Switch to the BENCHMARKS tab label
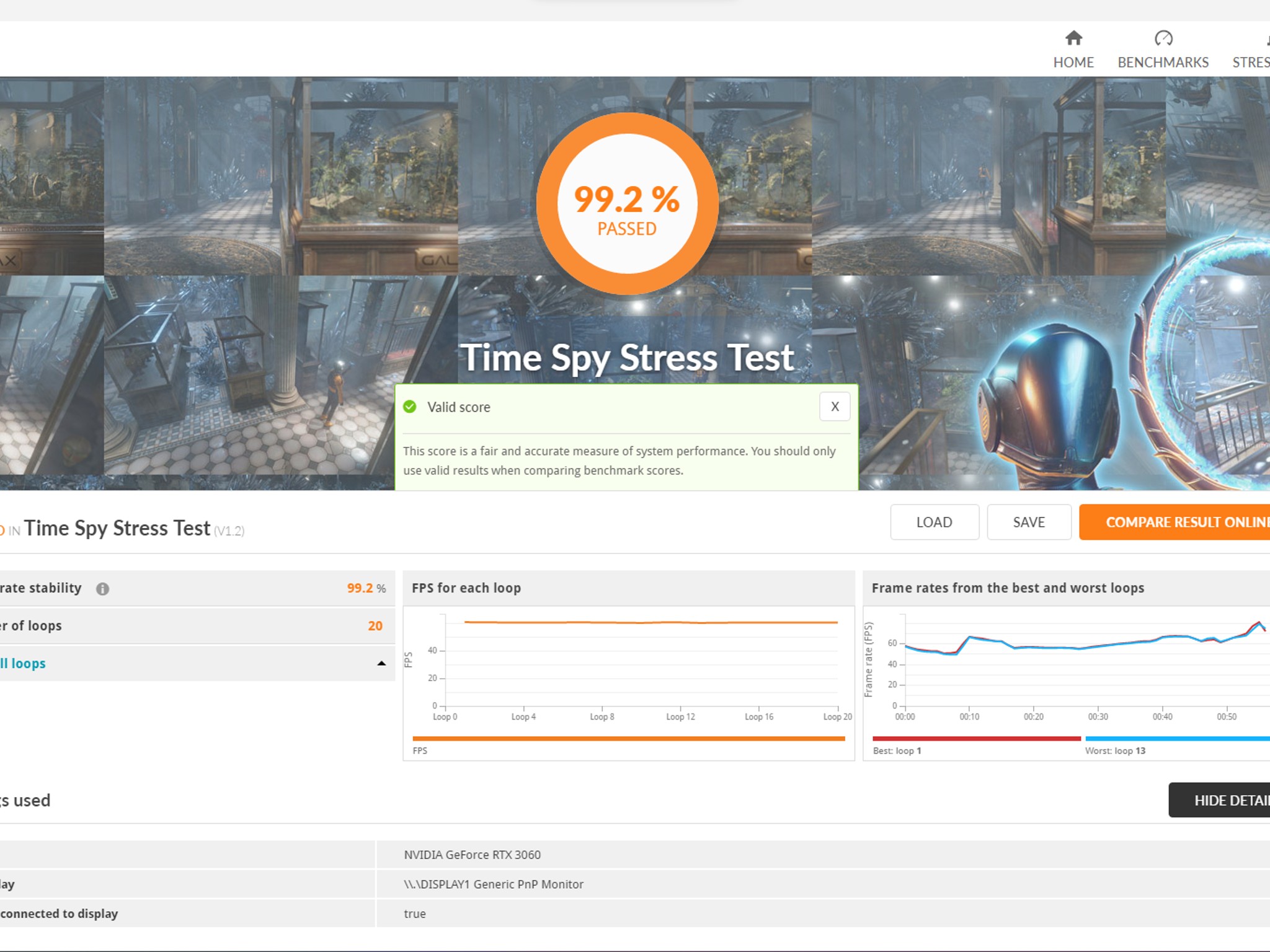The height and width of the screenshot is (952, 1270). click(1163, 63)
